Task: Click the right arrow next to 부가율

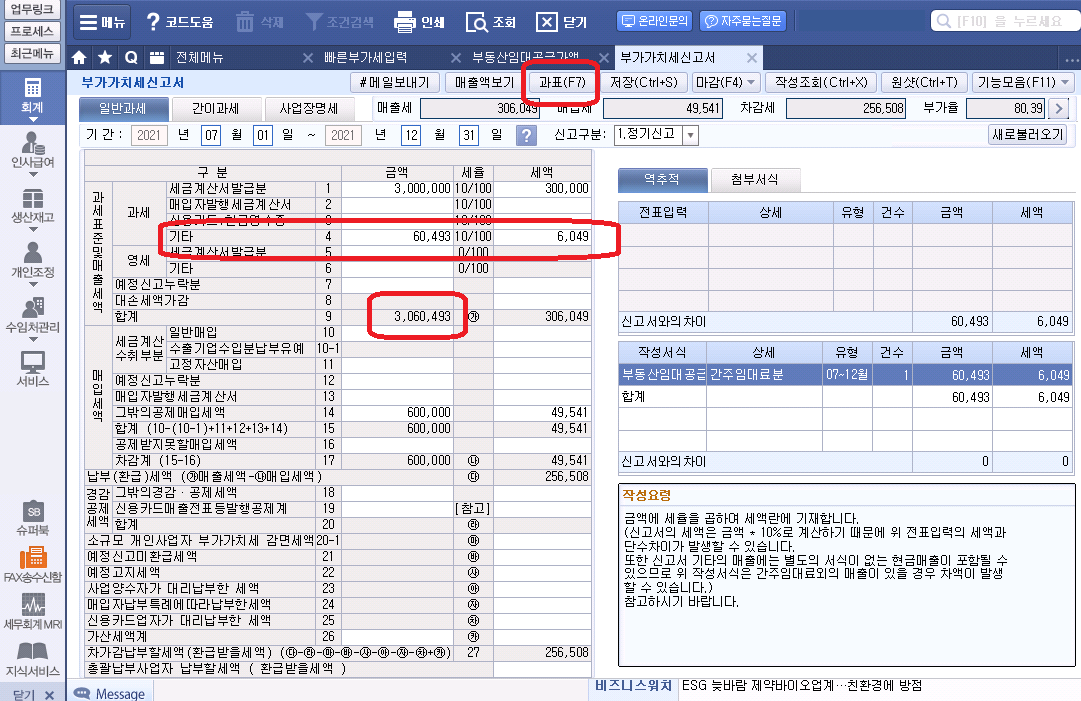Action: pos(1059,109)
